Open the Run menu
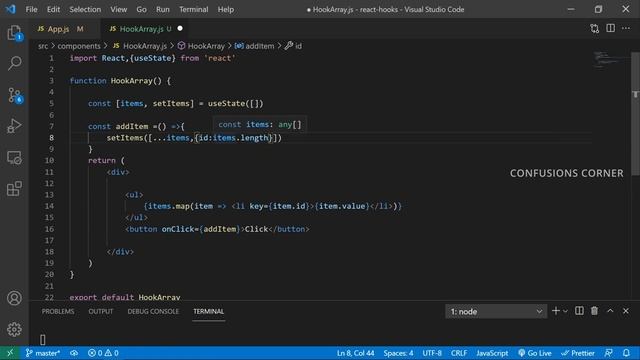 (162, 9)
